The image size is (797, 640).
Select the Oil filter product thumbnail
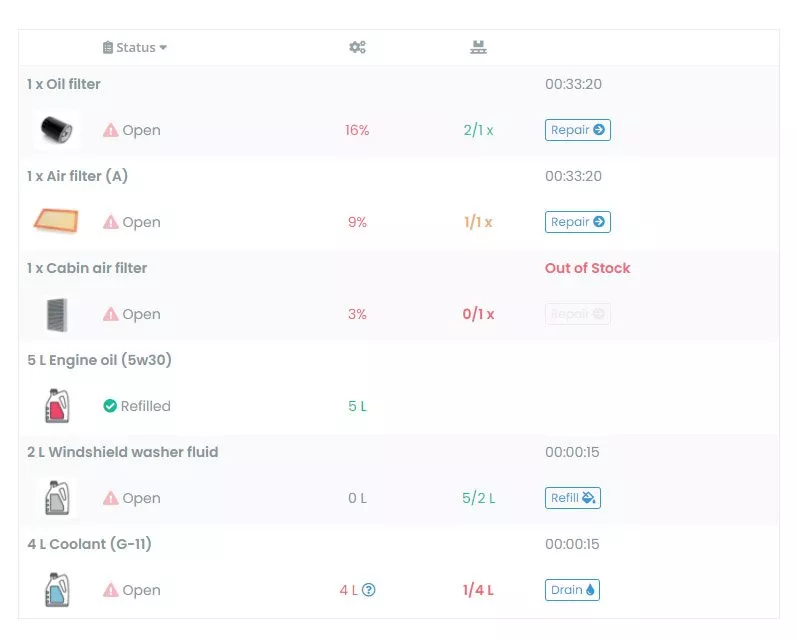(56, 130)
